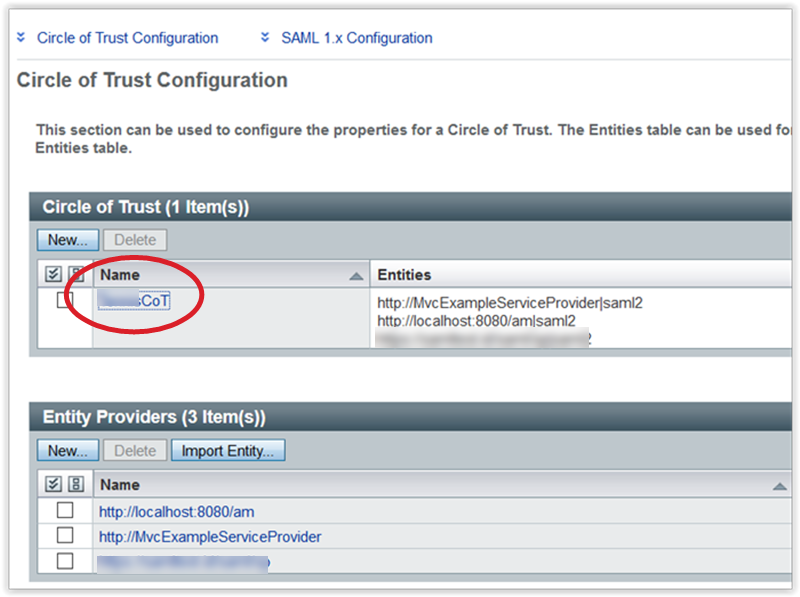Image resolution: width=800 pixels, height=597 pixels.
Task: Click select-all icon in Entity Providers table header
Action: click(53, 484)
